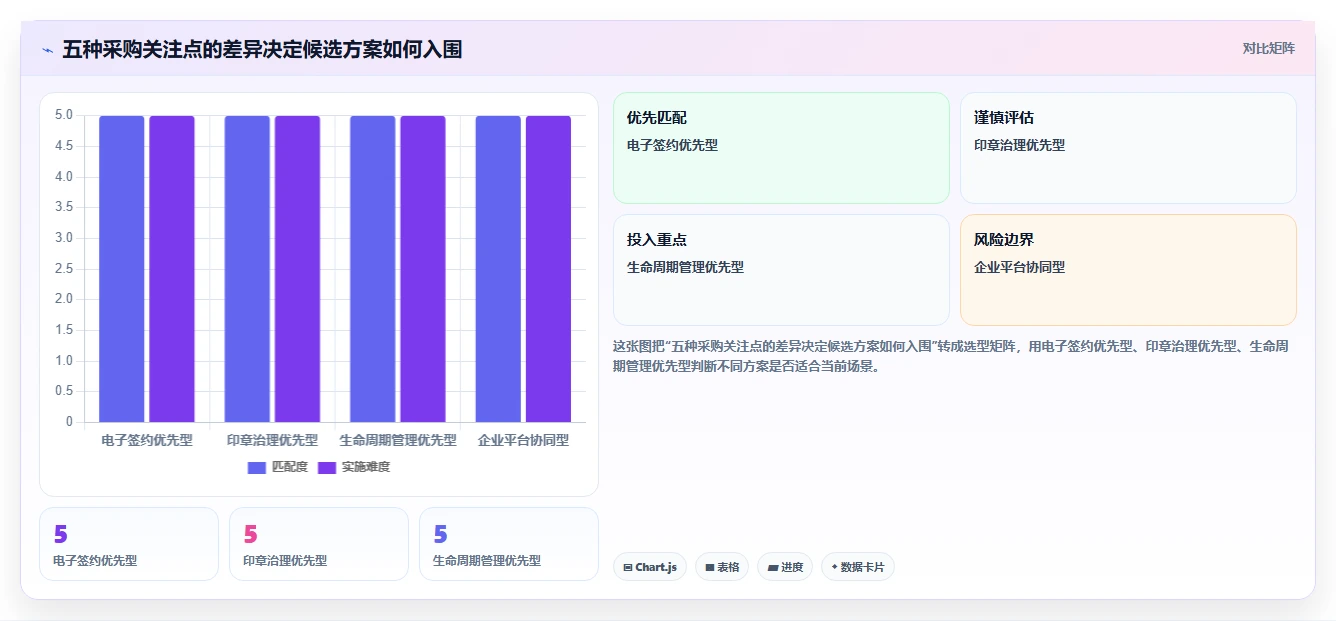Click the blue 5 card for 生命周期管理优先型

coord(509,544)
